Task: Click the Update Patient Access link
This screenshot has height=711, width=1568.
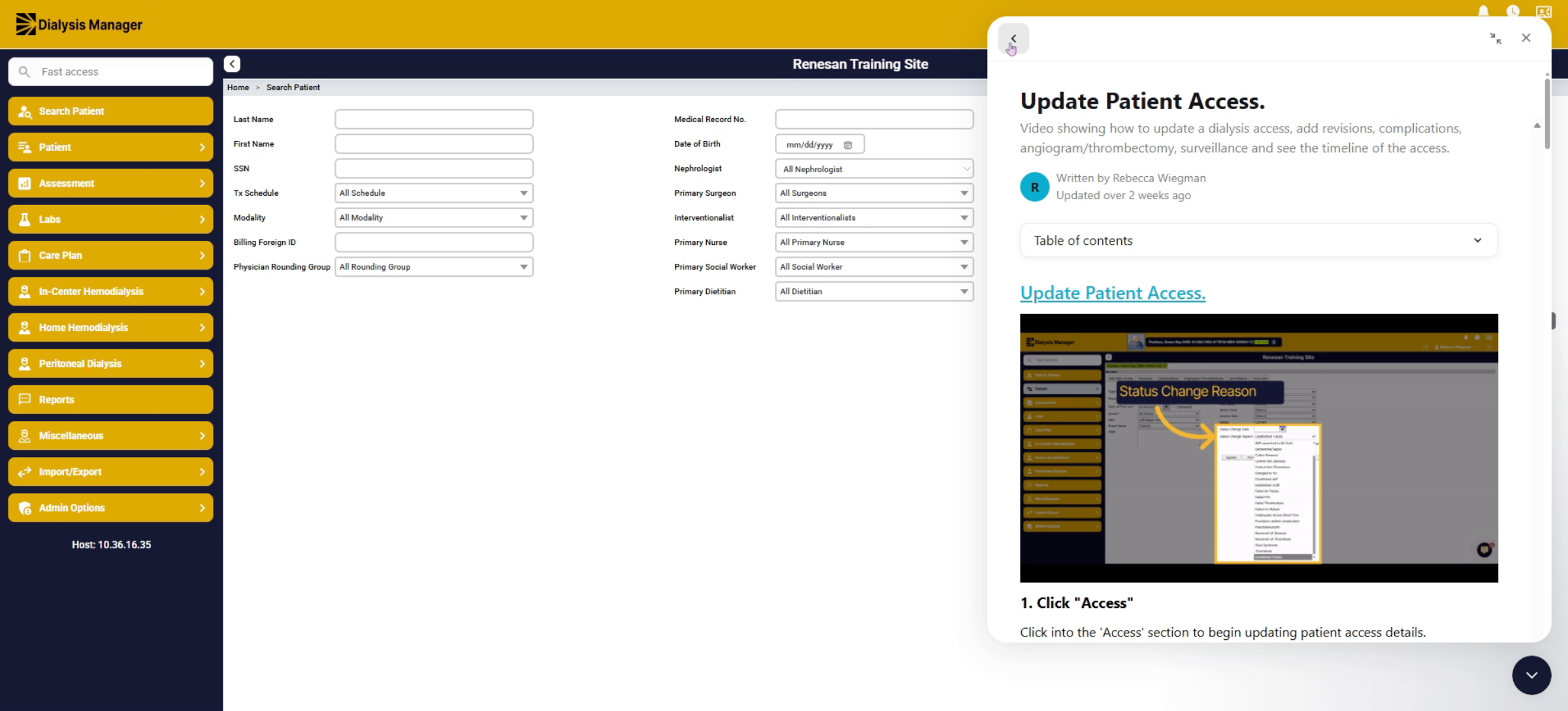Action: pos(1113,293)
